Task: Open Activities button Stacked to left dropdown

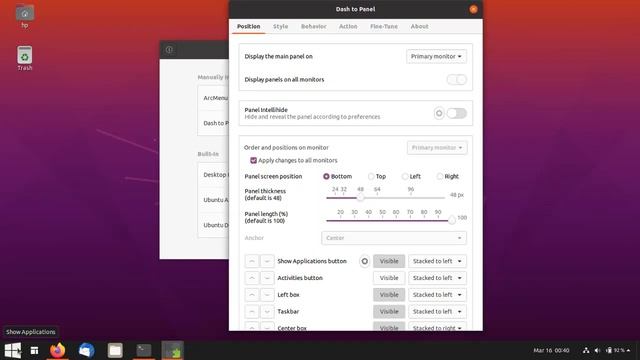Action: 437,278
